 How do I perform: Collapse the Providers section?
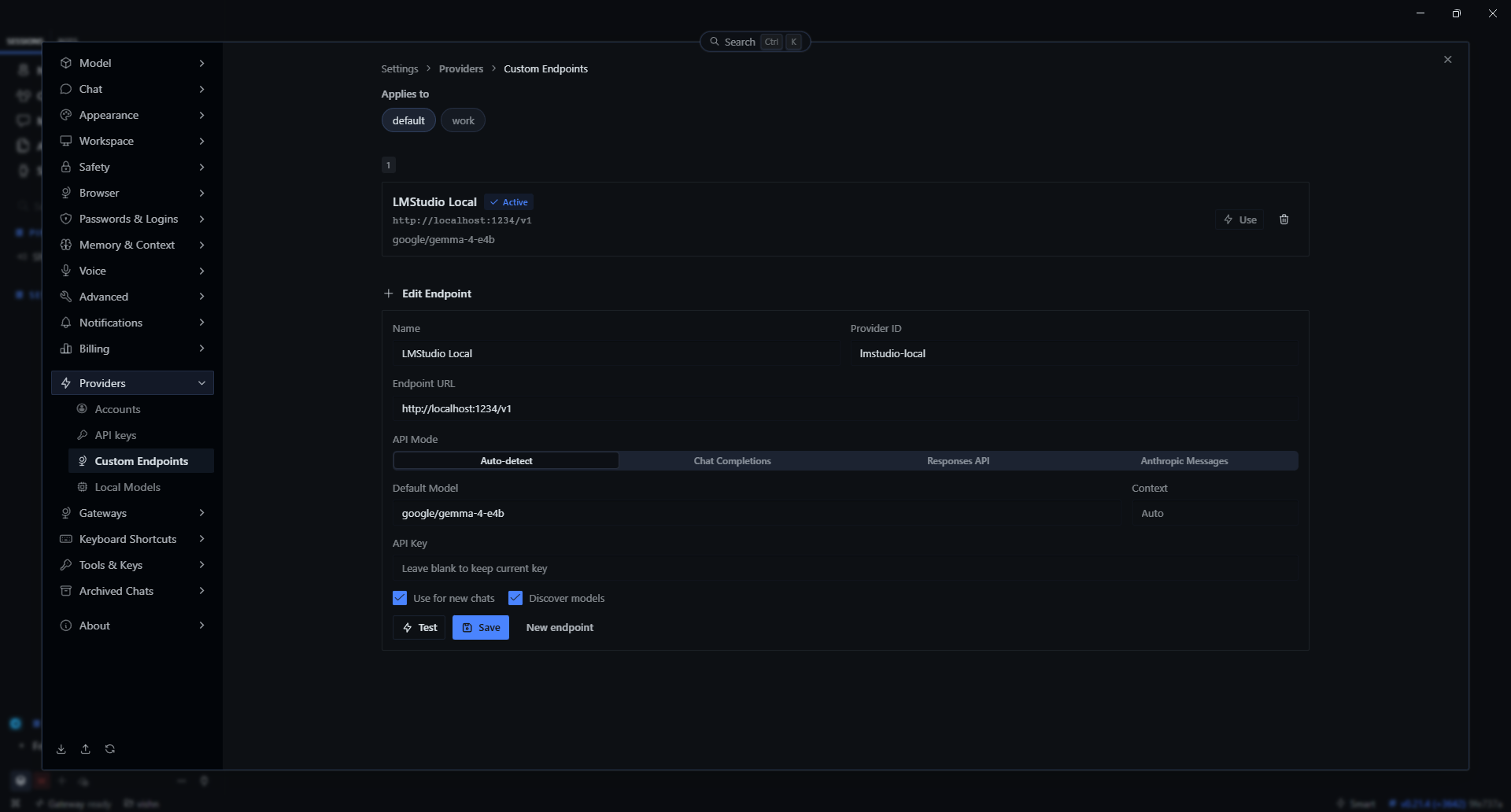click(x=132, y=383)
